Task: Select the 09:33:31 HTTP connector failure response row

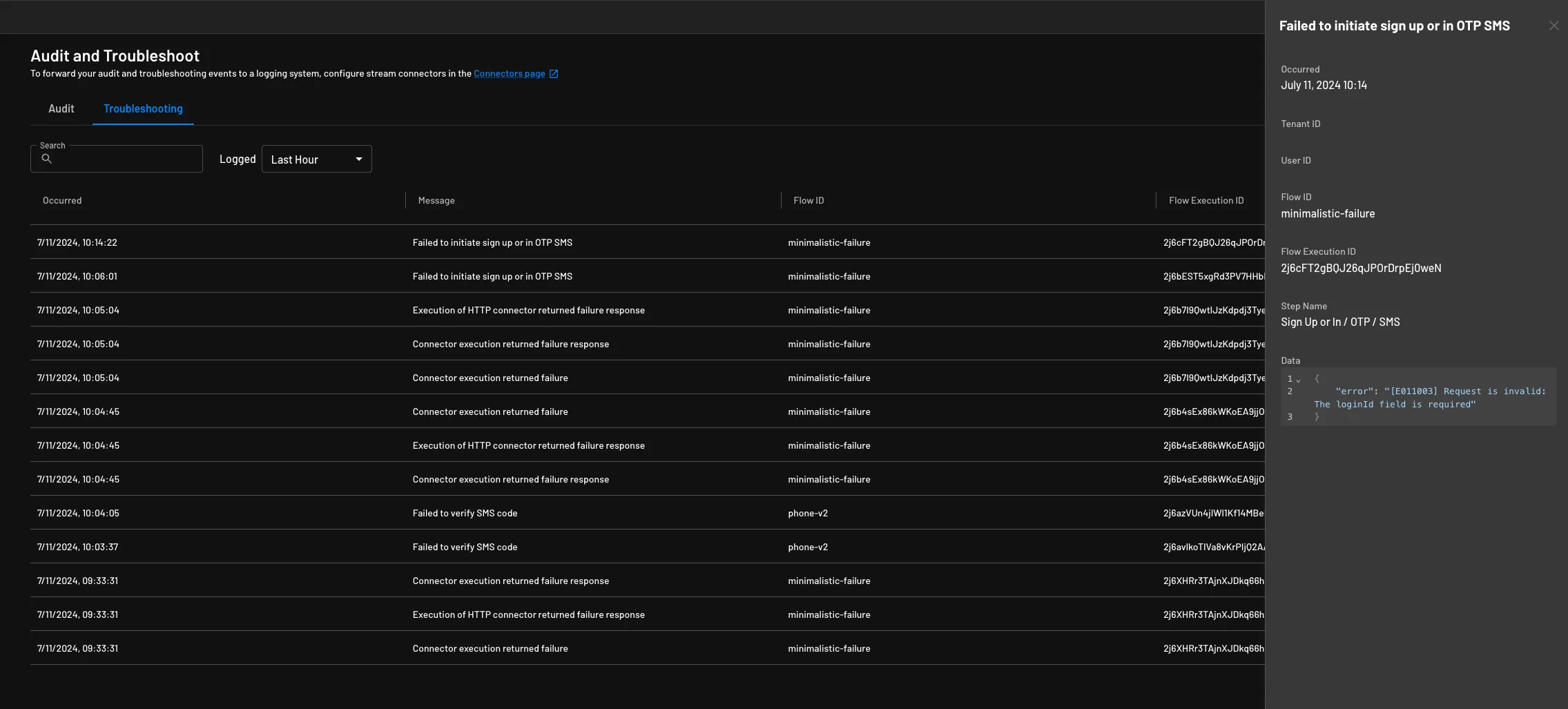Action: pyautogui.click(x=528, y=614)
